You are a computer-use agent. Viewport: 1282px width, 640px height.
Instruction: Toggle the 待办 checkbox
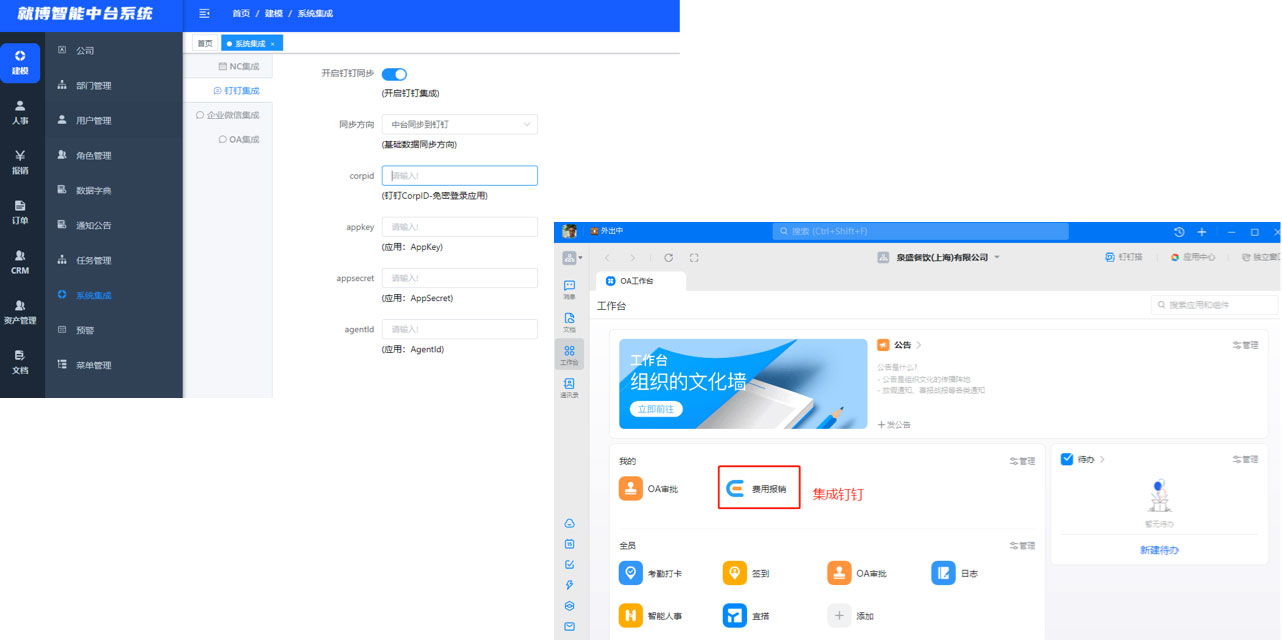[x=1066, y=459]
